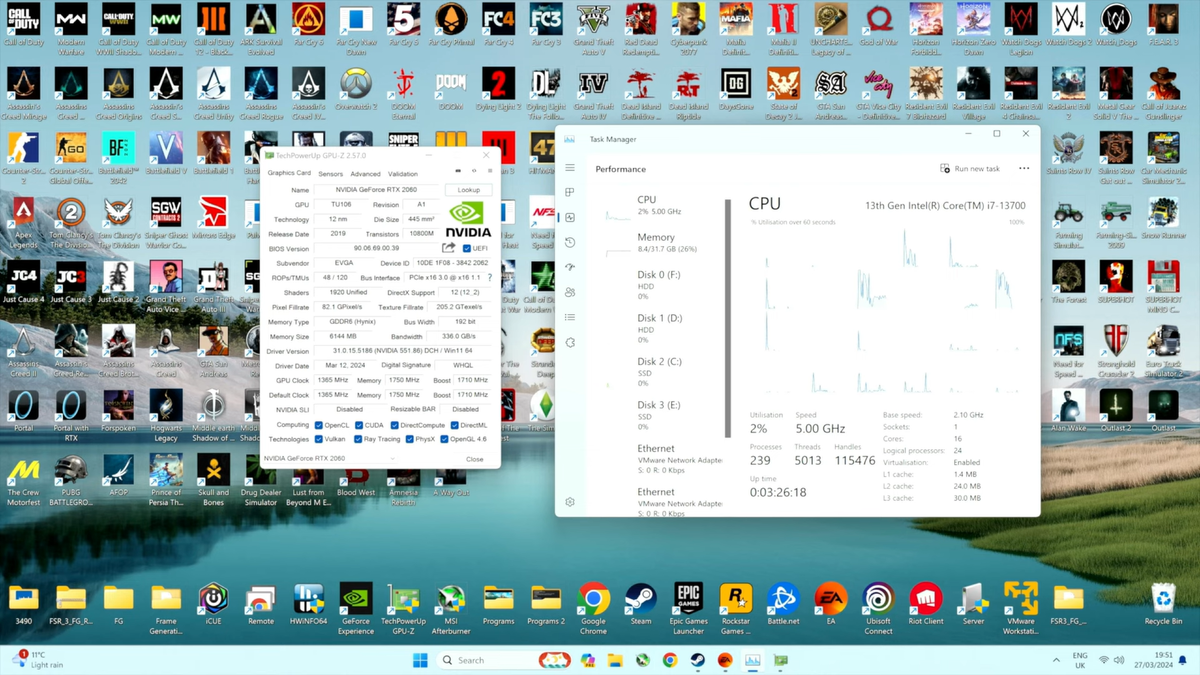The width and height of the screenshot is (1200, 675).
Task: Open GPU-Z hamburger menu icon
Action: pos(490,171)
